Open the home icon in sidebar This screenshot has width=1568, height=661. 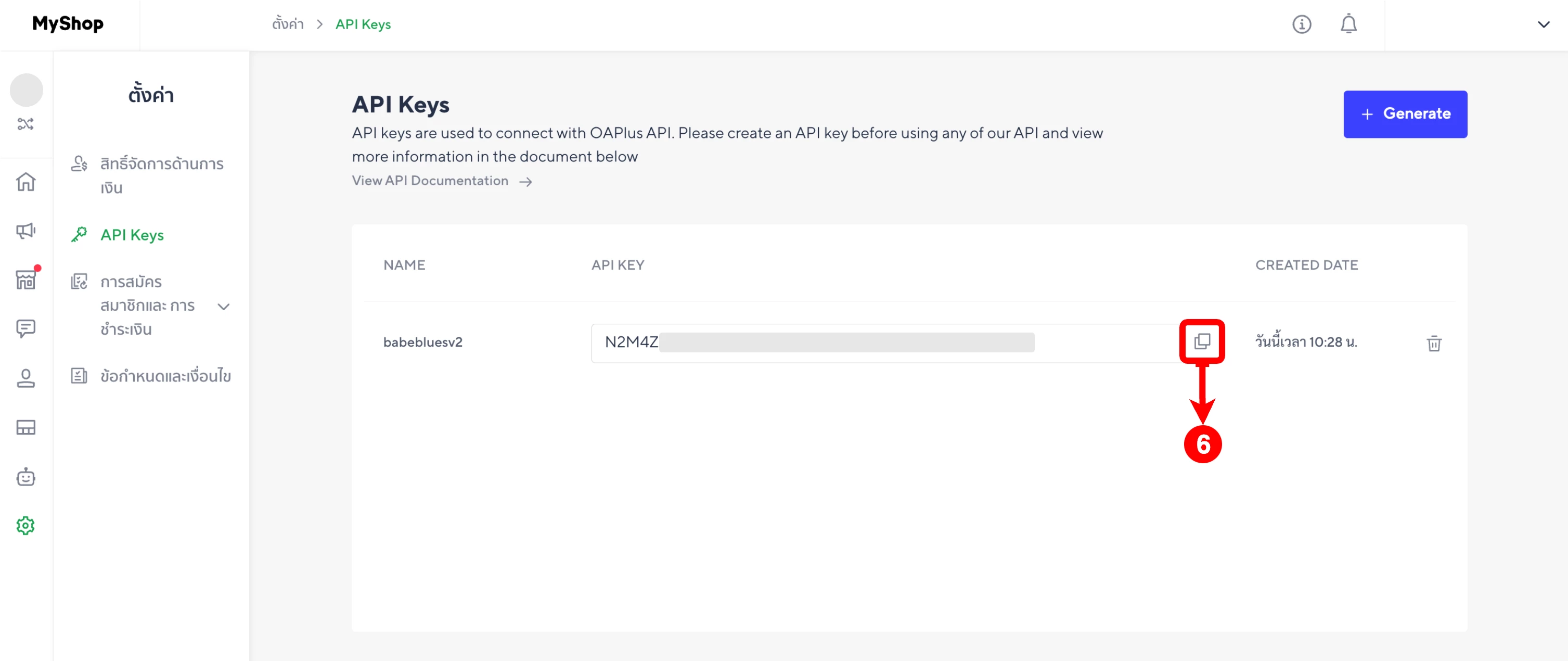25,182
